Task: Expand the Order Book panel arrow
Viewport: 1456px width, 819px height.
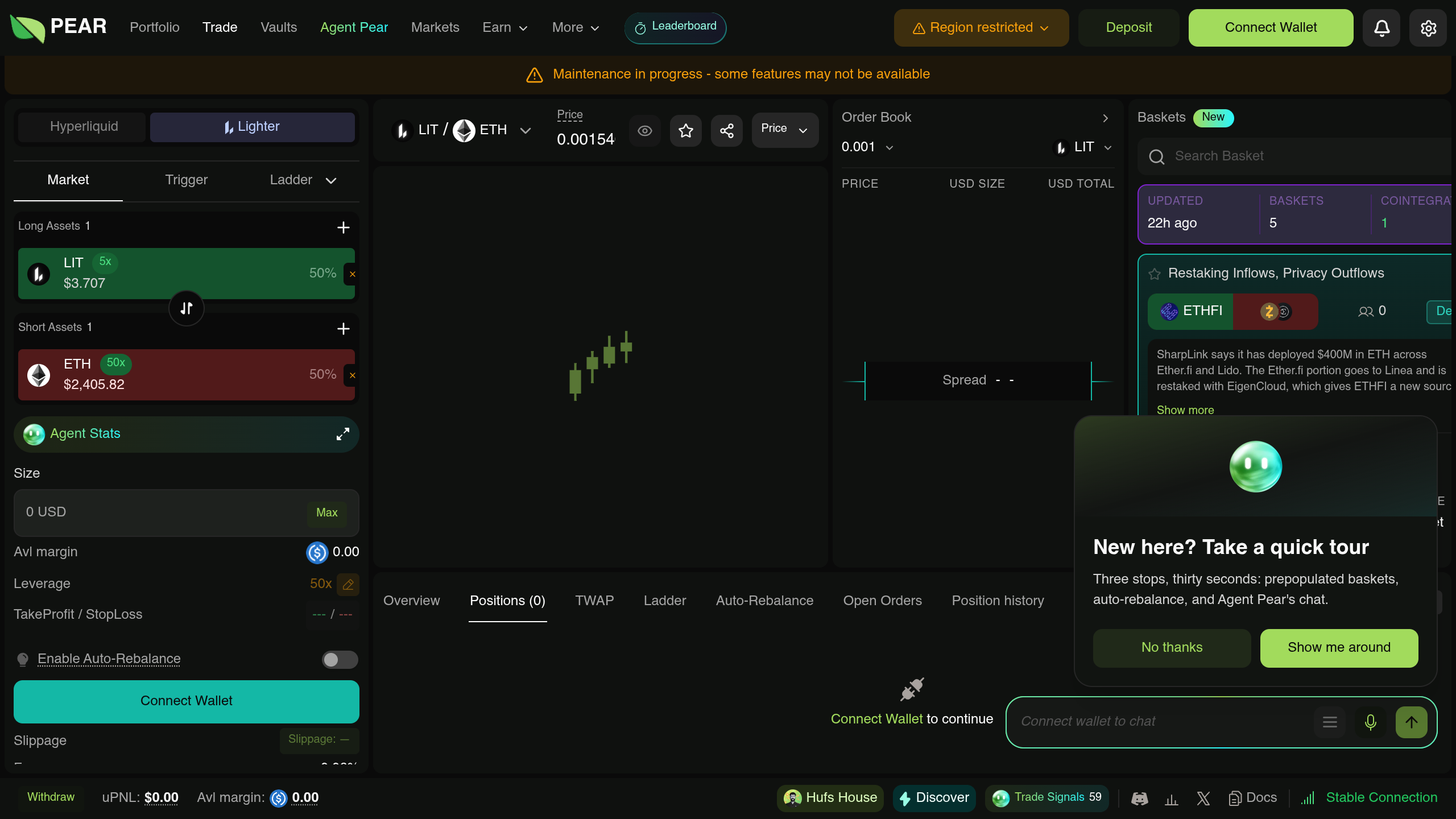Action: (1105, 118)
